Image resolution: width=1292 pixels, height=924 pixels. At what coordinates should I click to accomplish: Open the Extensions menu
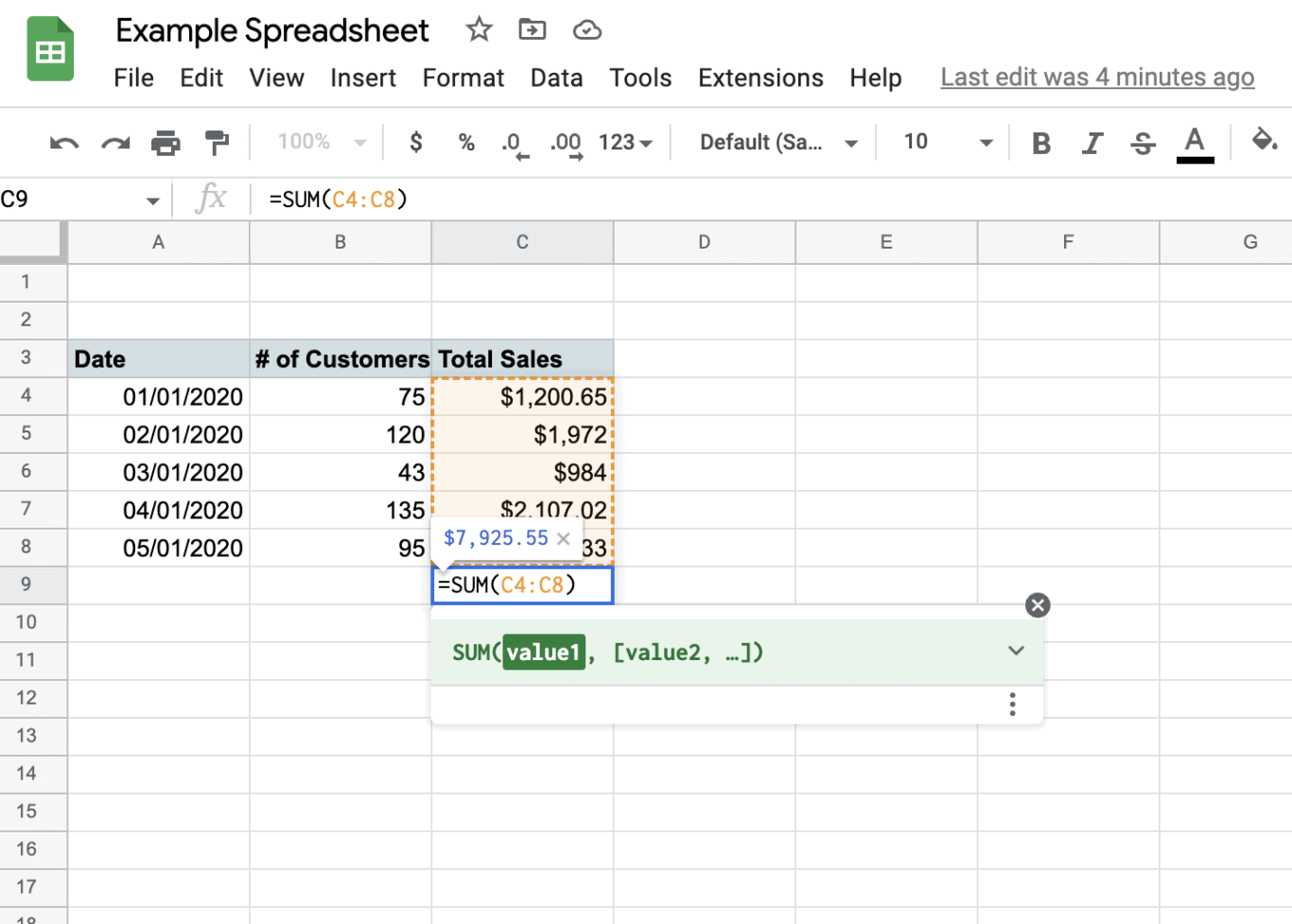pyautogui.click(x=760, y=78)
